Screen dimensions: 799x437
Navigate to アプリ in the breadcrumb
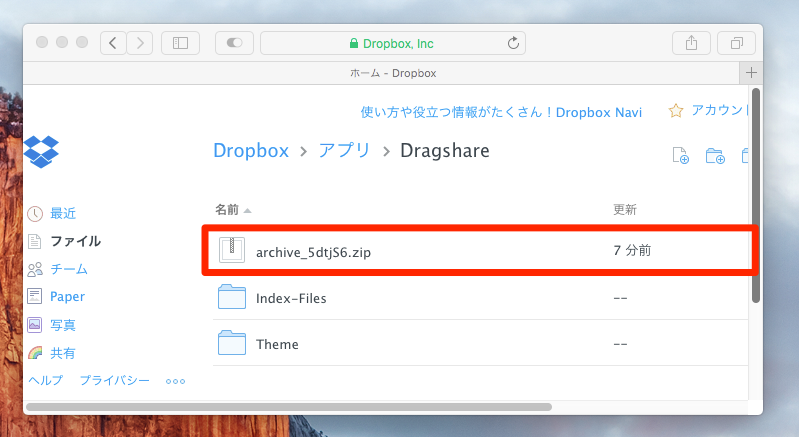344,151
